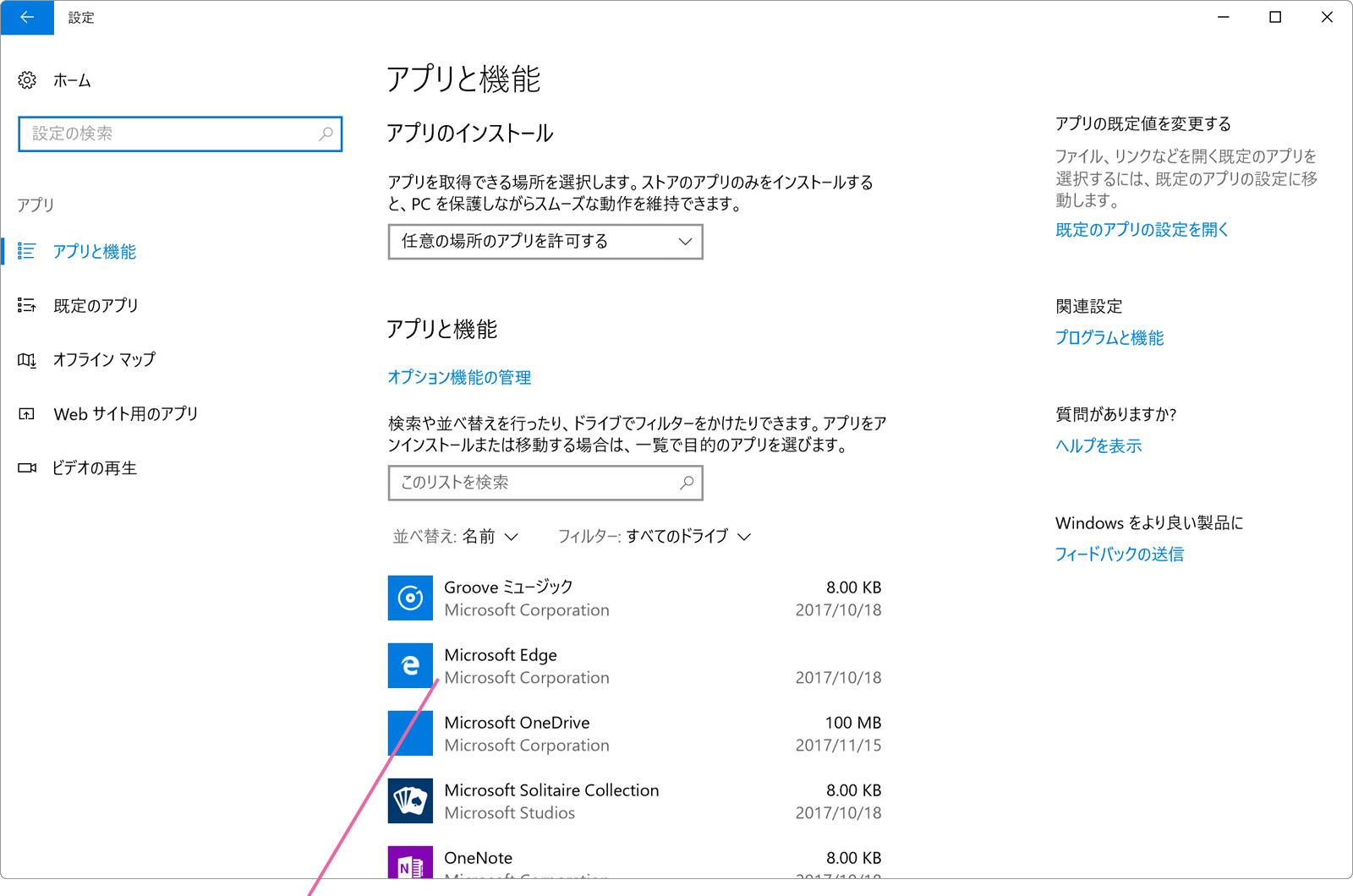
Task: Select Web サイト用のアプリ in the sidebar
Action: pos(126,414)
